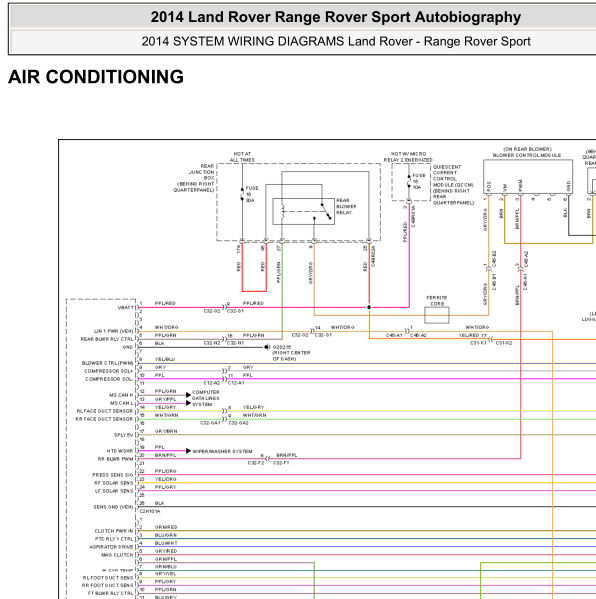The width and height of the screenshot is (596, 599).
Task: Click the VBATT pin label
Action: point(126,308)
